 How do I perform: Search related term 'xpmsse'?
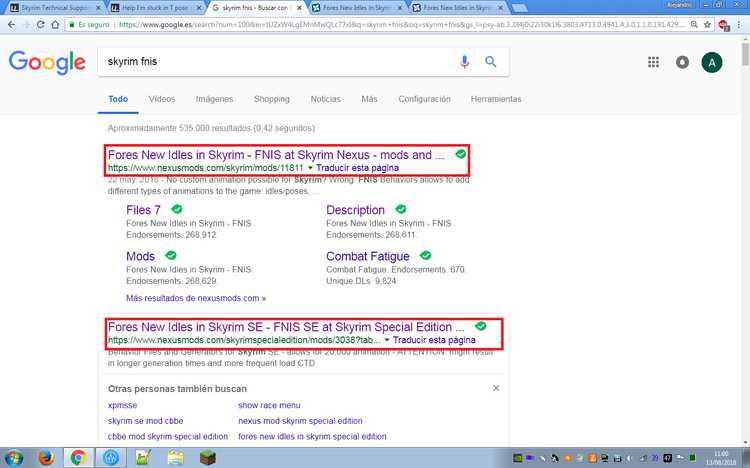click(122, 405)
